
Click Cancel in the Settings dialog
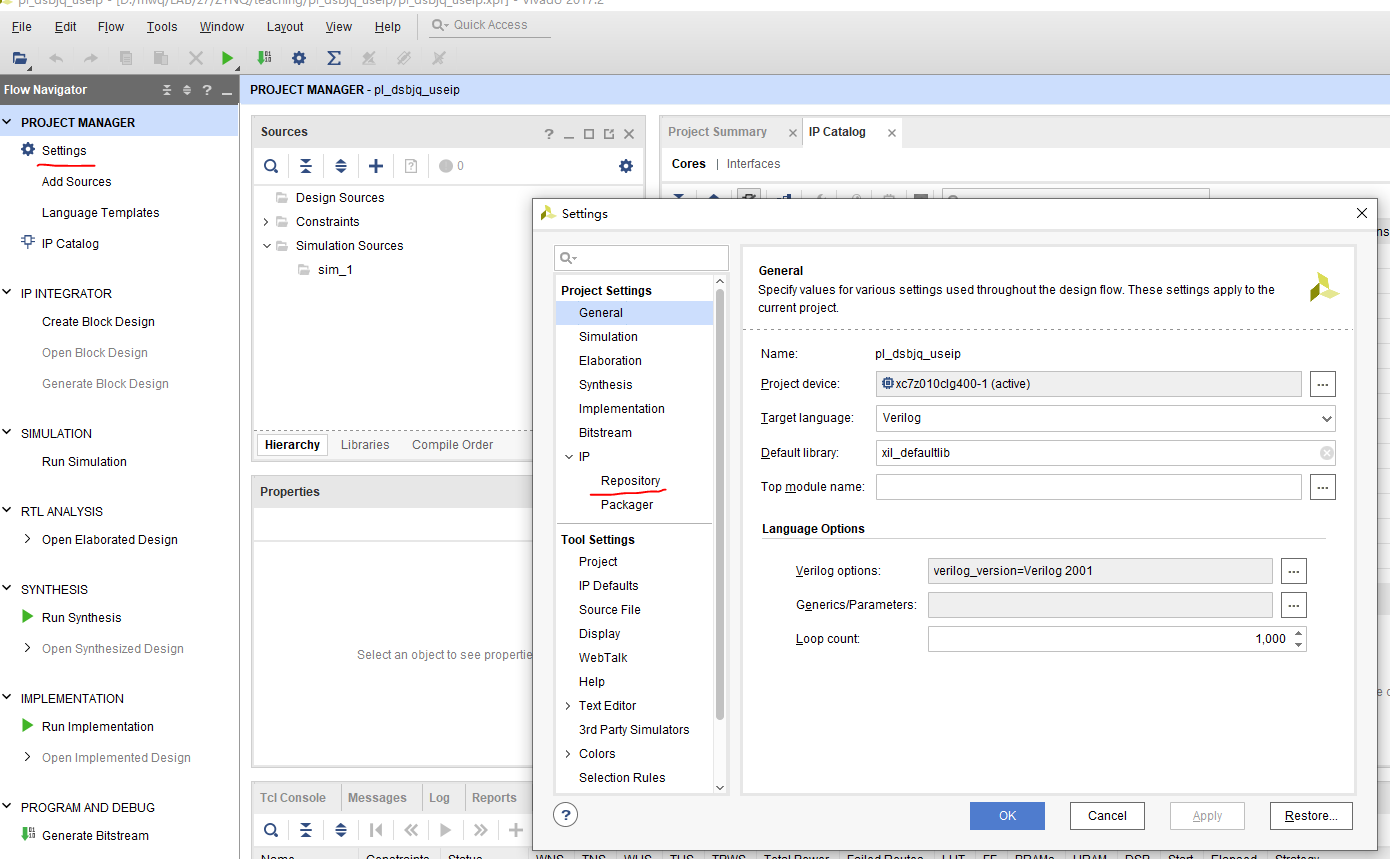point(1107,816)
